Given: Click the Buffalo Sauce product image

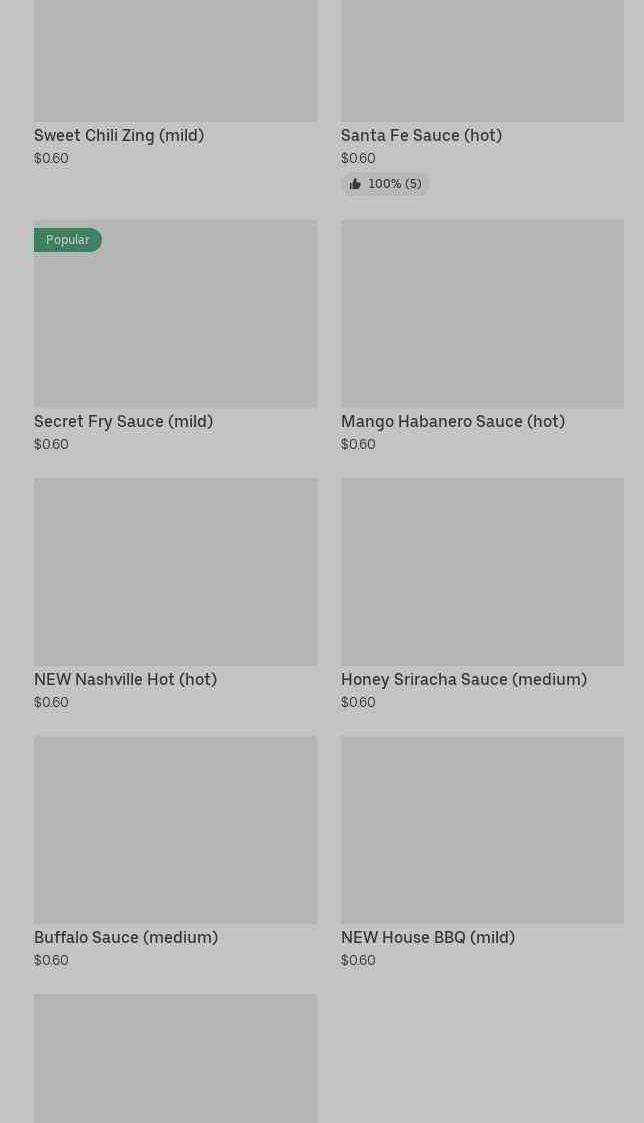Looking at the screenshot, I should click(x=175, y=829).
